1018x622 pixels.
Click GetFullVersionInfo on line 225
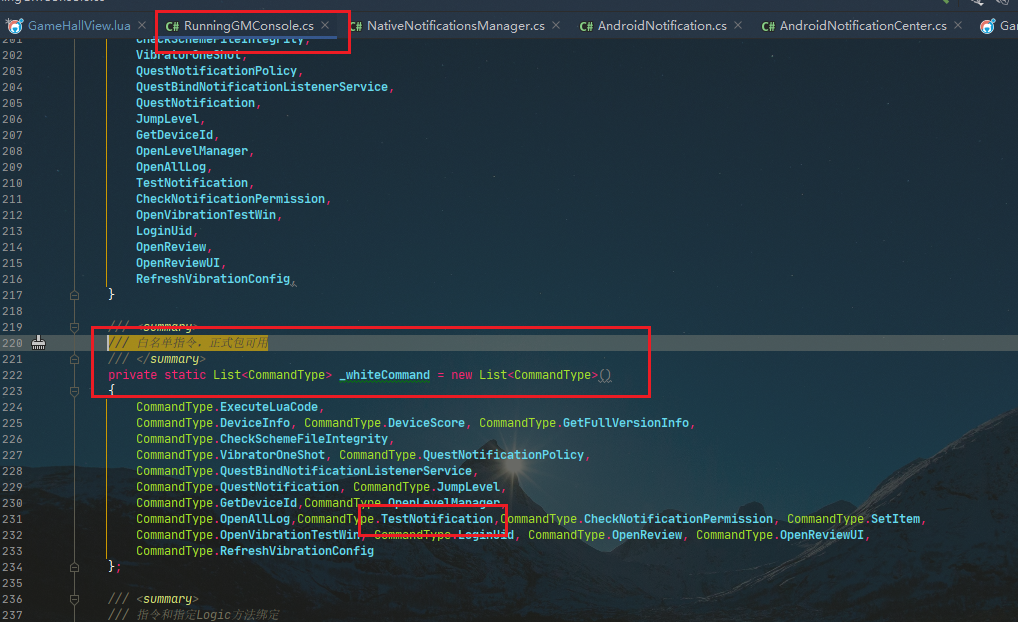pyautogui.click(x=626, y=423)
